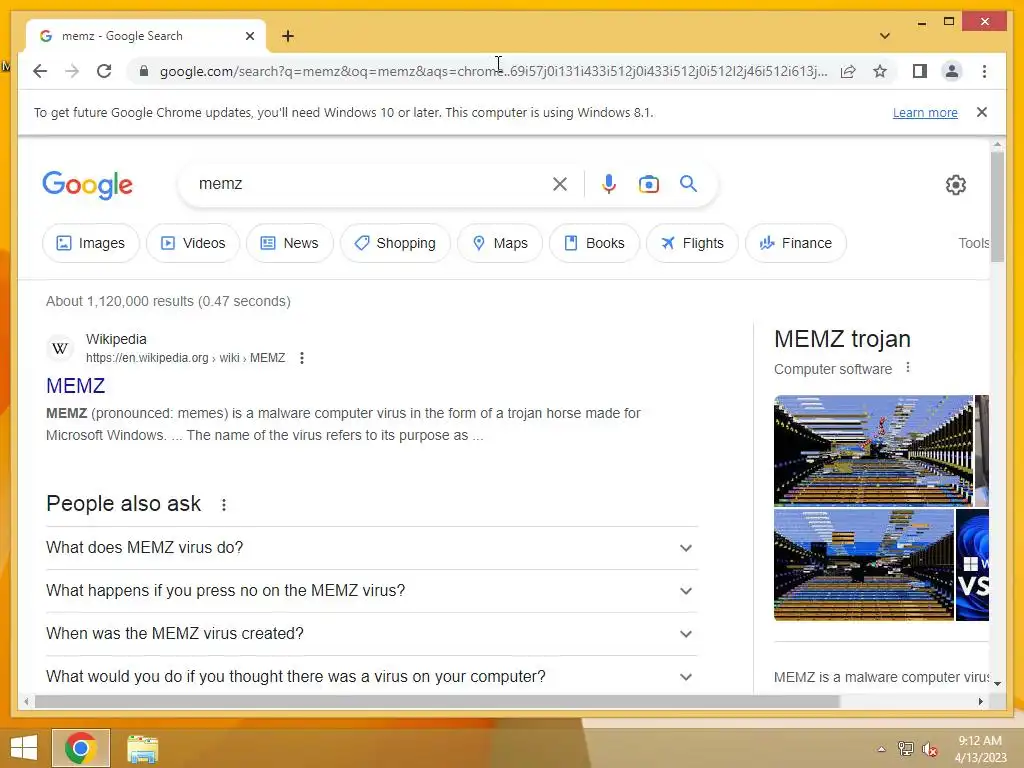Open the tab search chevron
The width and height of the screenshot is (1024, 768).
(884, 36)
